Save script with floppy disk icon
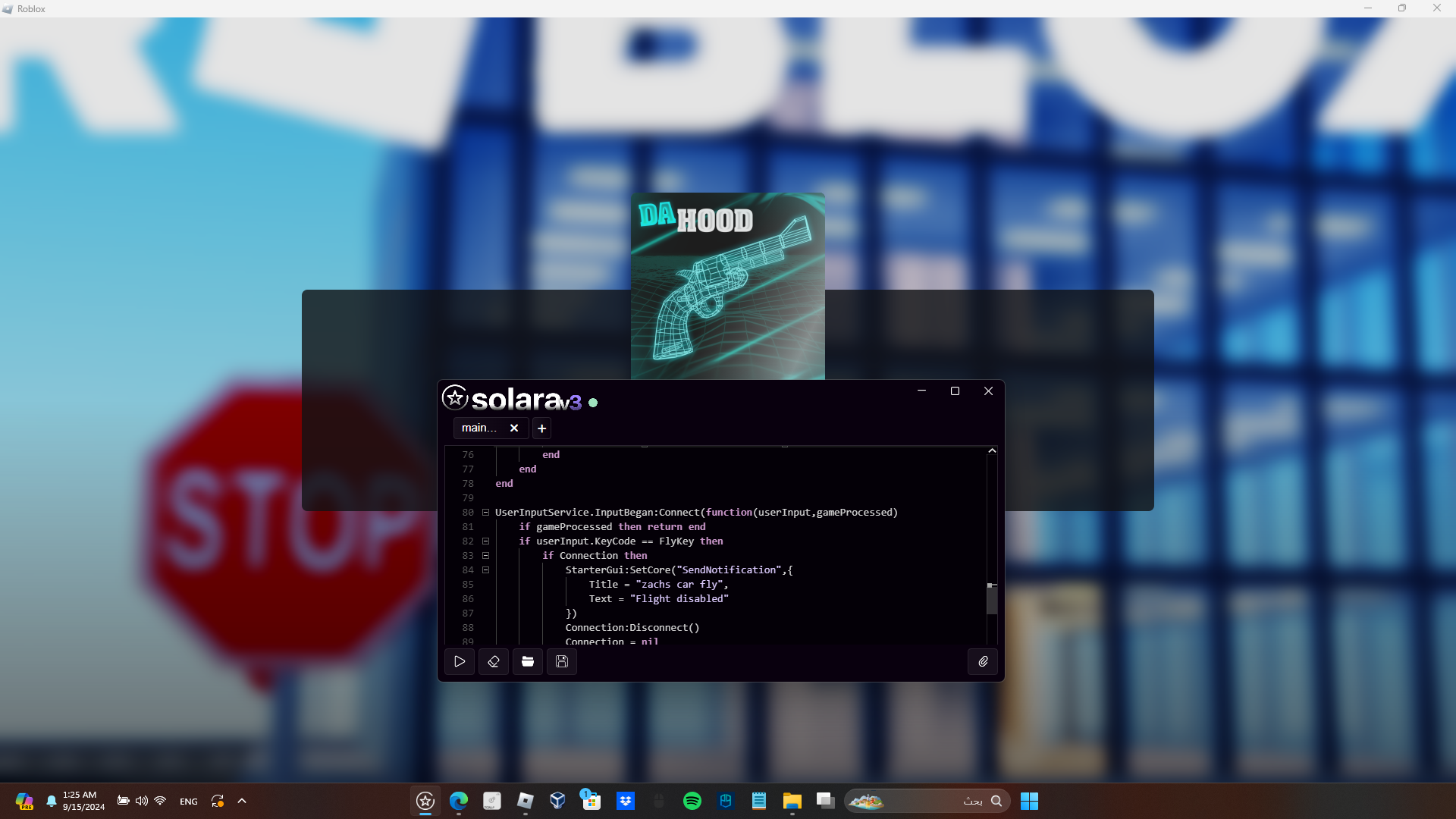This screenshot has width=1456, height=819. (x=562, y=661)
